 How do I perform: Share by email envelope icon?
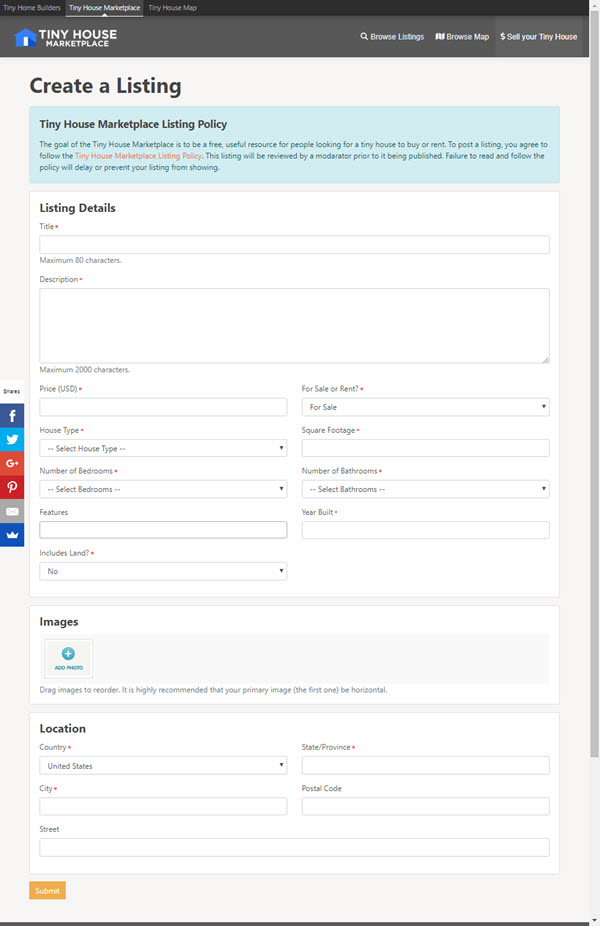pos(12,511)
